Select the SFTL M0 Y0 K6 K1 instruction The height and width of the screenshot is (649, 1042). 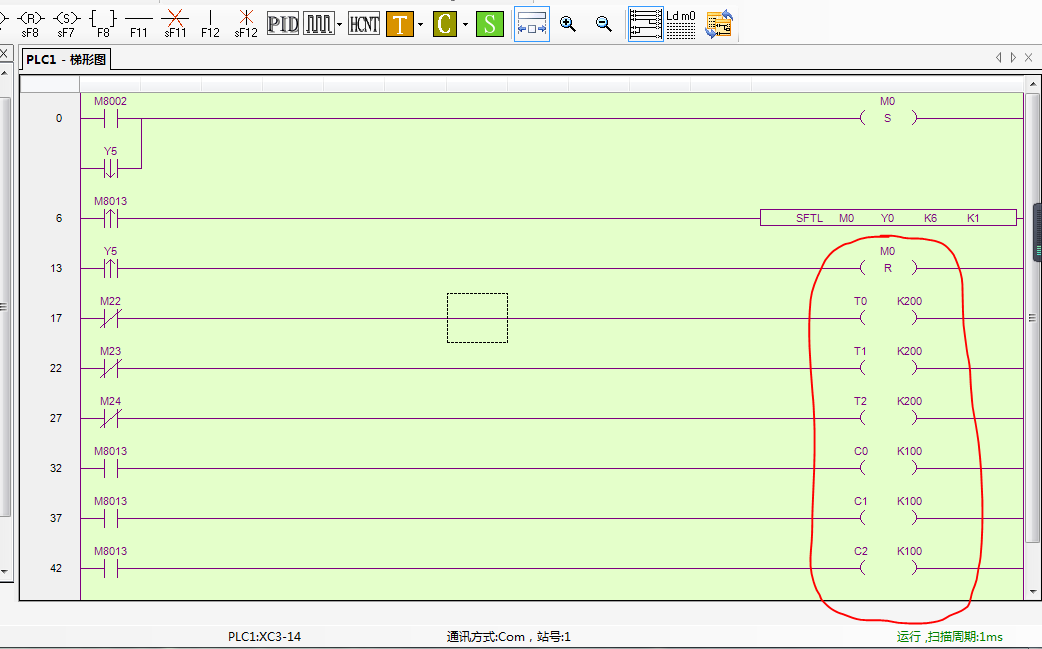(888, 218)
